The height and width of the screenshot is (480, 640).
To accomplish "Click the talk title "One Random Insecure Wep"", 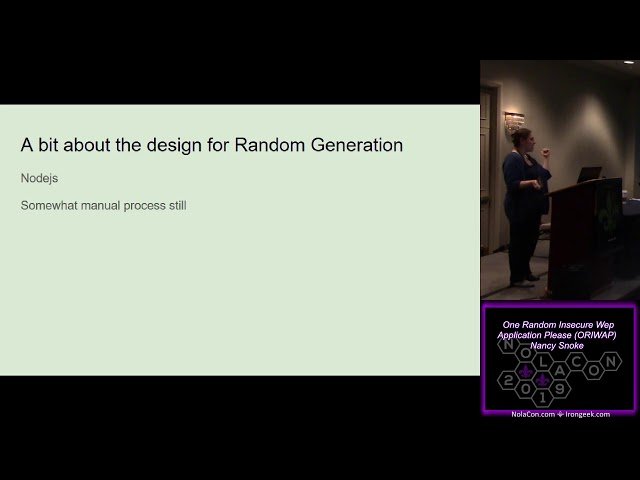I will click(558, 325).
